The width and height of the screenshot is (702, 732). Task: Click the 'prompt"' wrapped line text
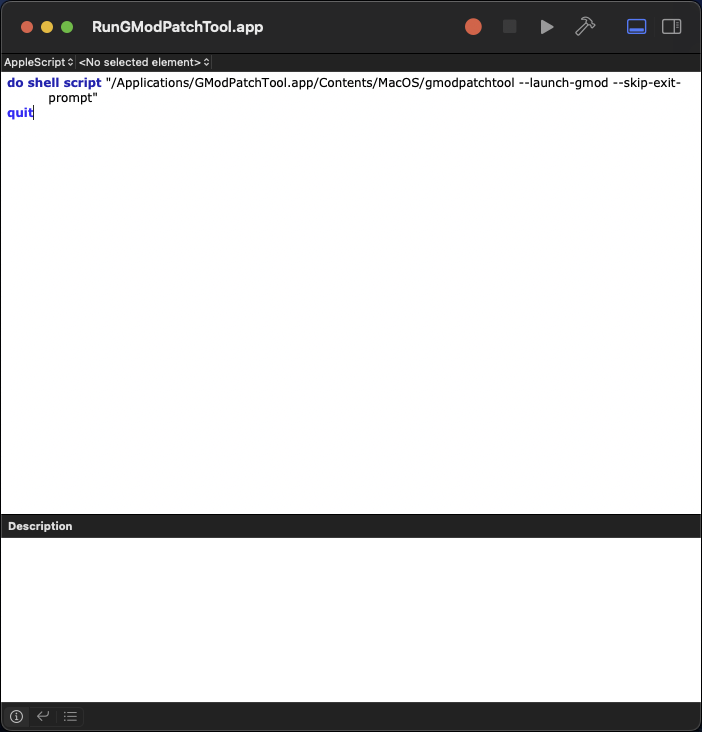pyautogui.click(x=73, y=98)
